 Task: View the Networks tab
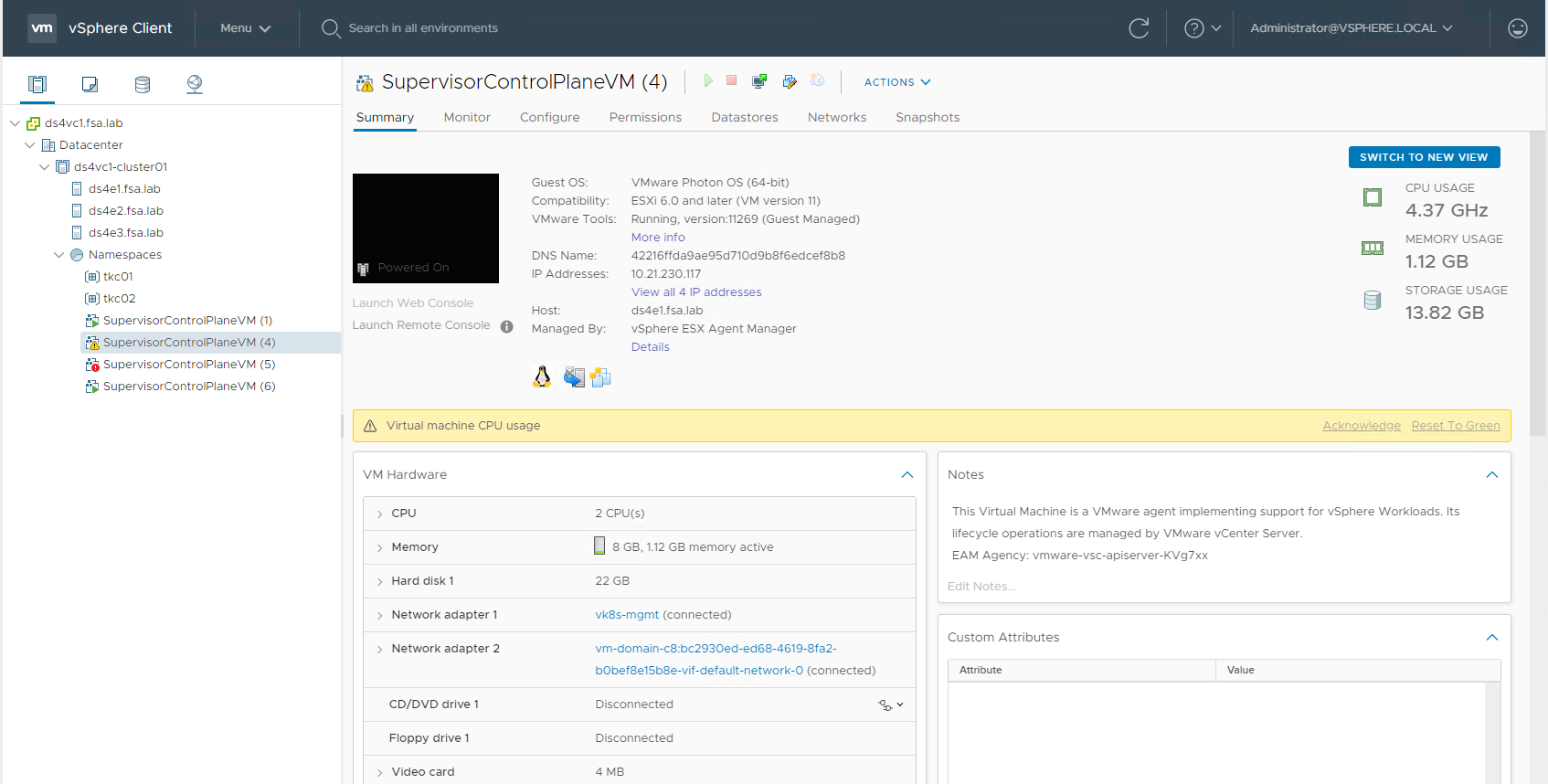pyautogui.click(x=837, y=117)
